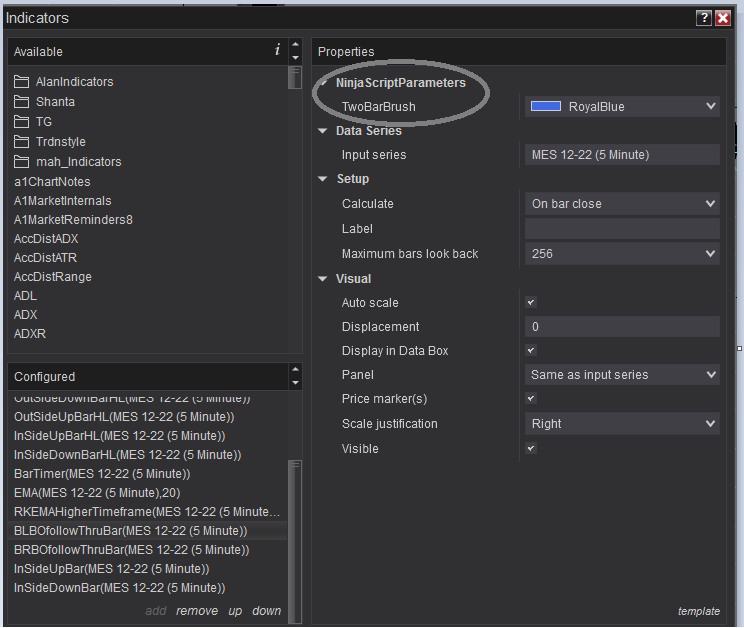
Task: Select ADX indicator
Action: (26, 314)
